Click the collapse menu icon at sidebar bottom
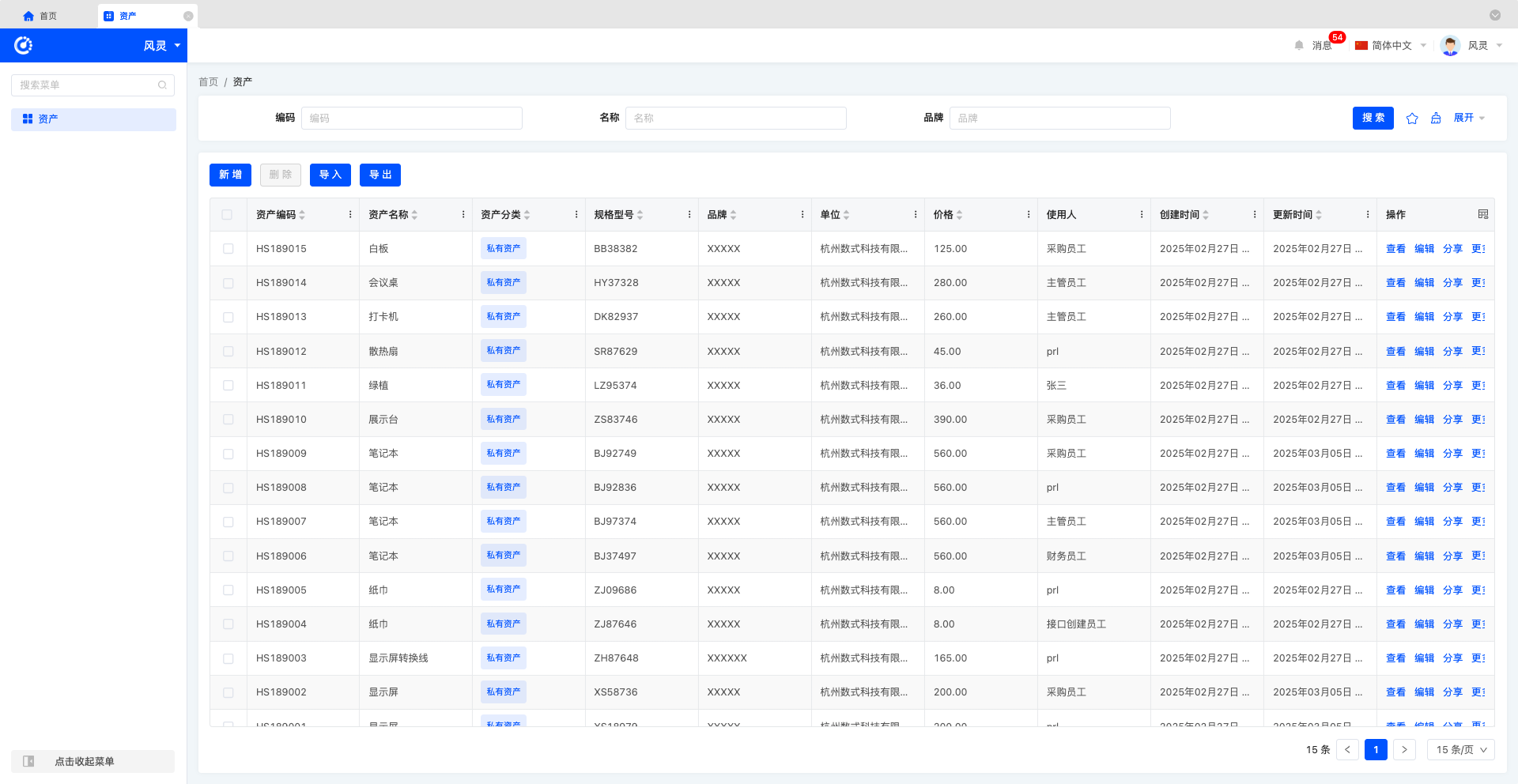This screenshot has height=784, width=1518. point(28,761)
